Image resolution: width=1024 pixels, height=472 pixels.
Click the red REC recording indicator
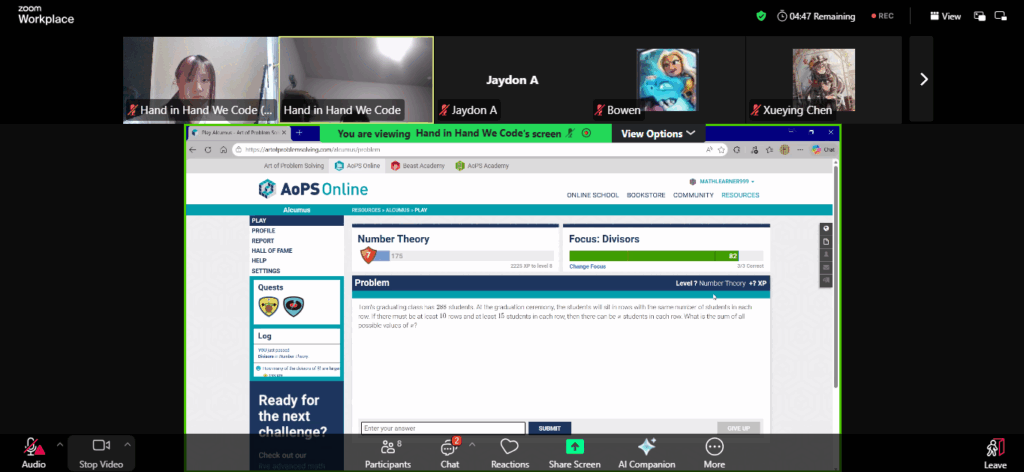[881, 16]
